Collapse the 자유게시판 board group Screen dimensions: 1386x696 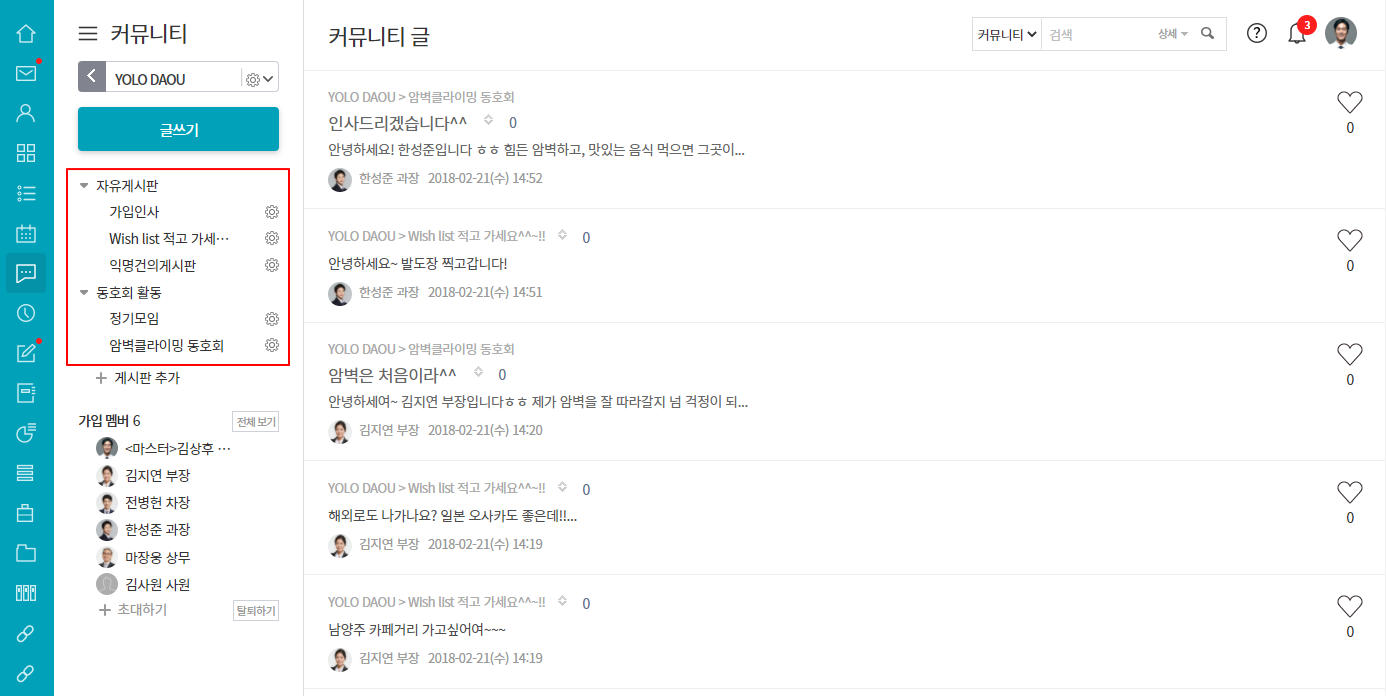click(84, 186)
